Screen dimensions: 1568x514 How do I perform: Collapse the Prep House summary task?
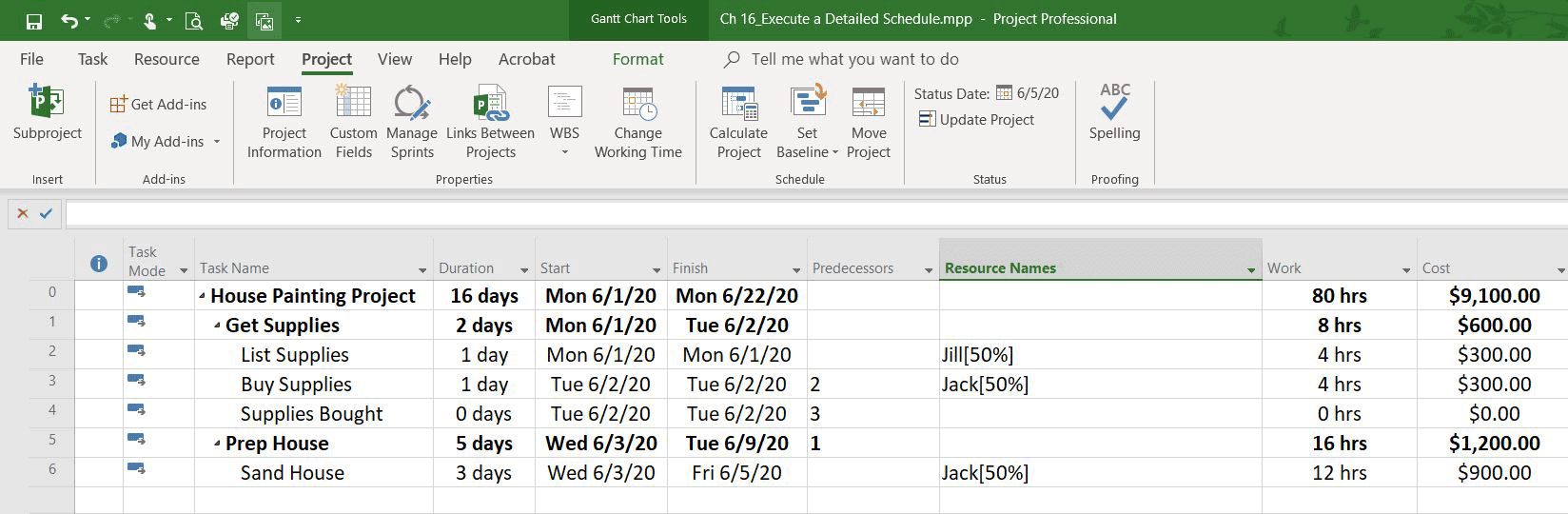218,445
